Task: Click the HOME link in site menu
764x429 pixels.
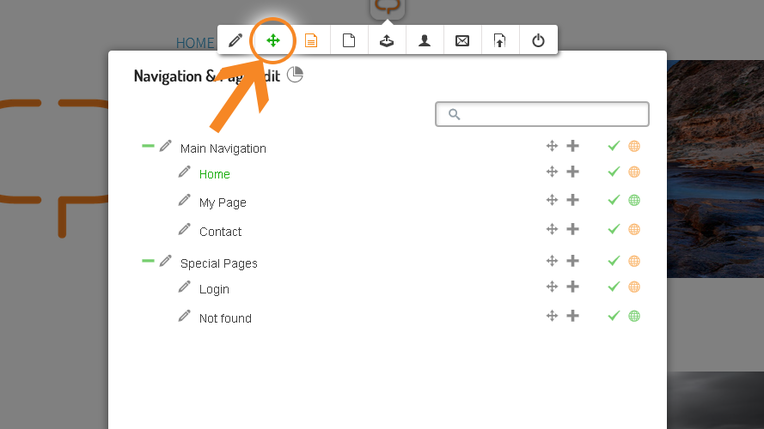Action: pyautogui.click(x=195, y=43)
